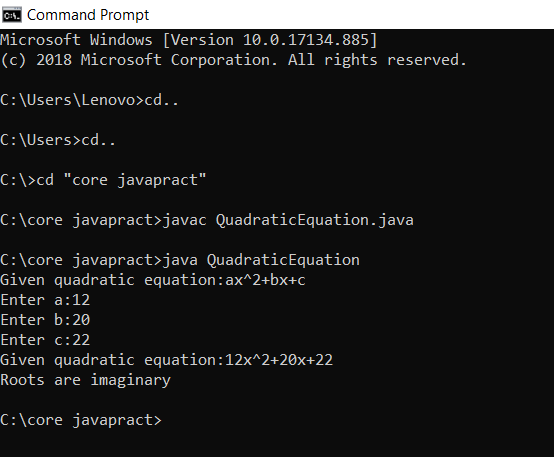Click the empty title bar area right of title
555x457 pixels.
pyautogui.click(x=350, y=15)
